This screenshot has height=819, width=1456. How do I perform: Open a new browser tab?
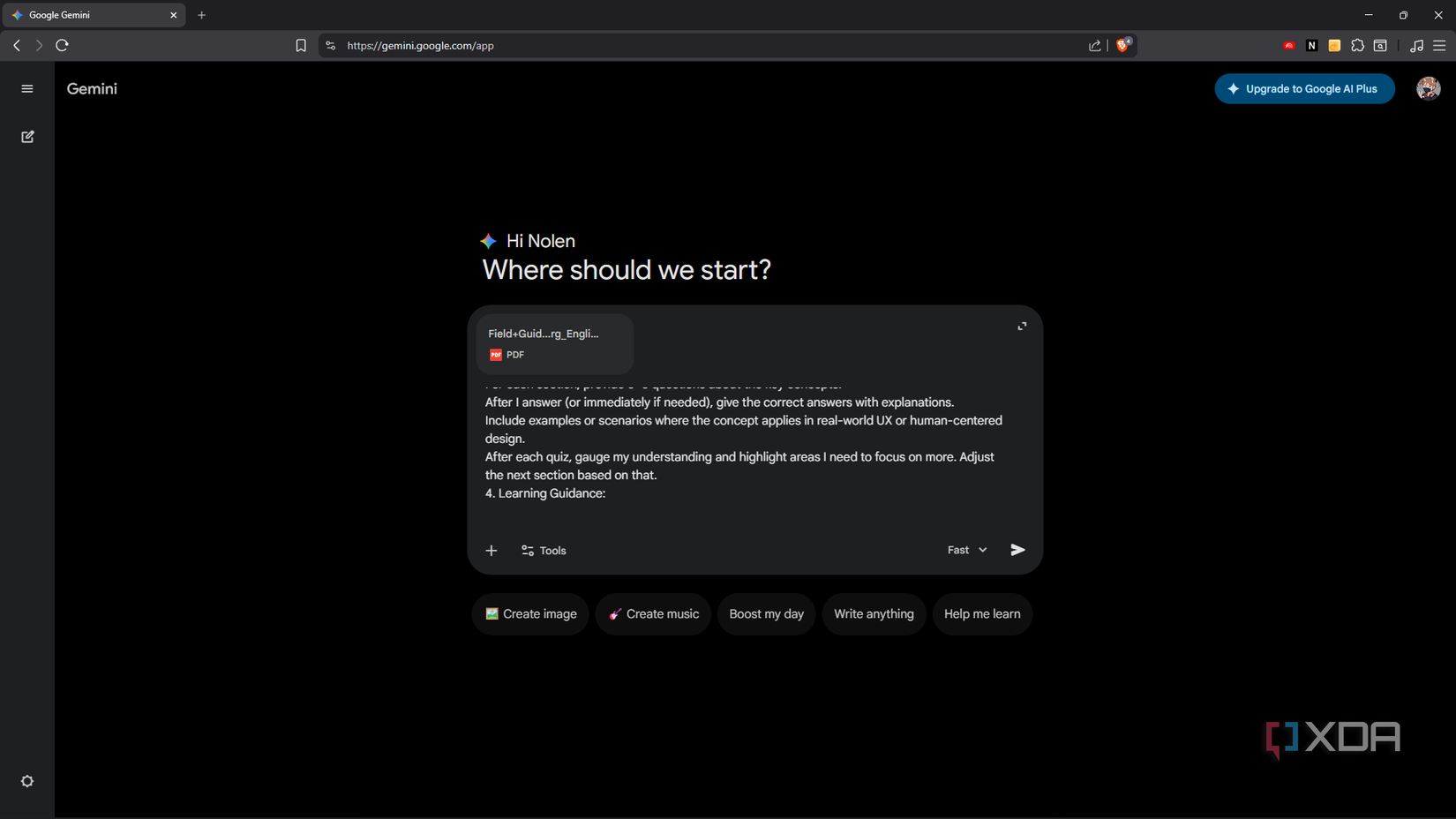[x=202, y=15]
